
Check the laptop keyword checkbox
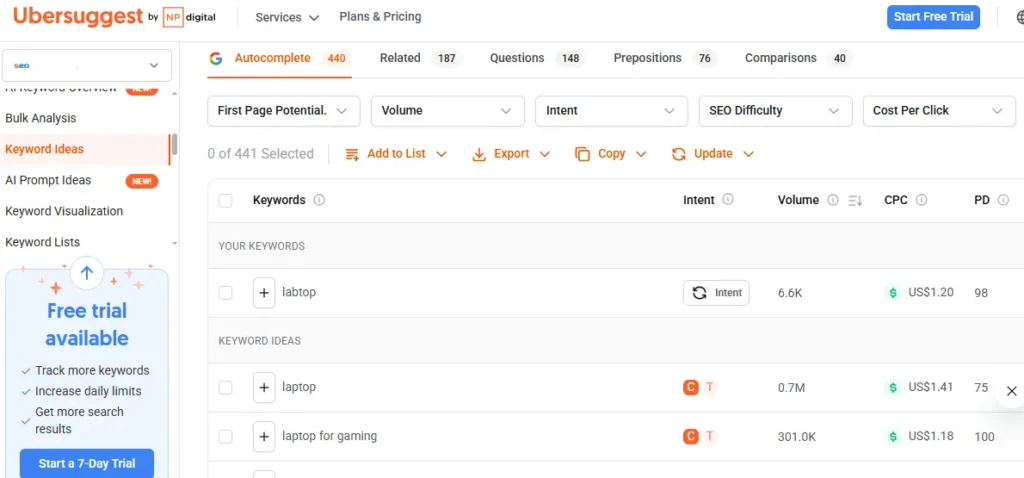tap(225, 388)
